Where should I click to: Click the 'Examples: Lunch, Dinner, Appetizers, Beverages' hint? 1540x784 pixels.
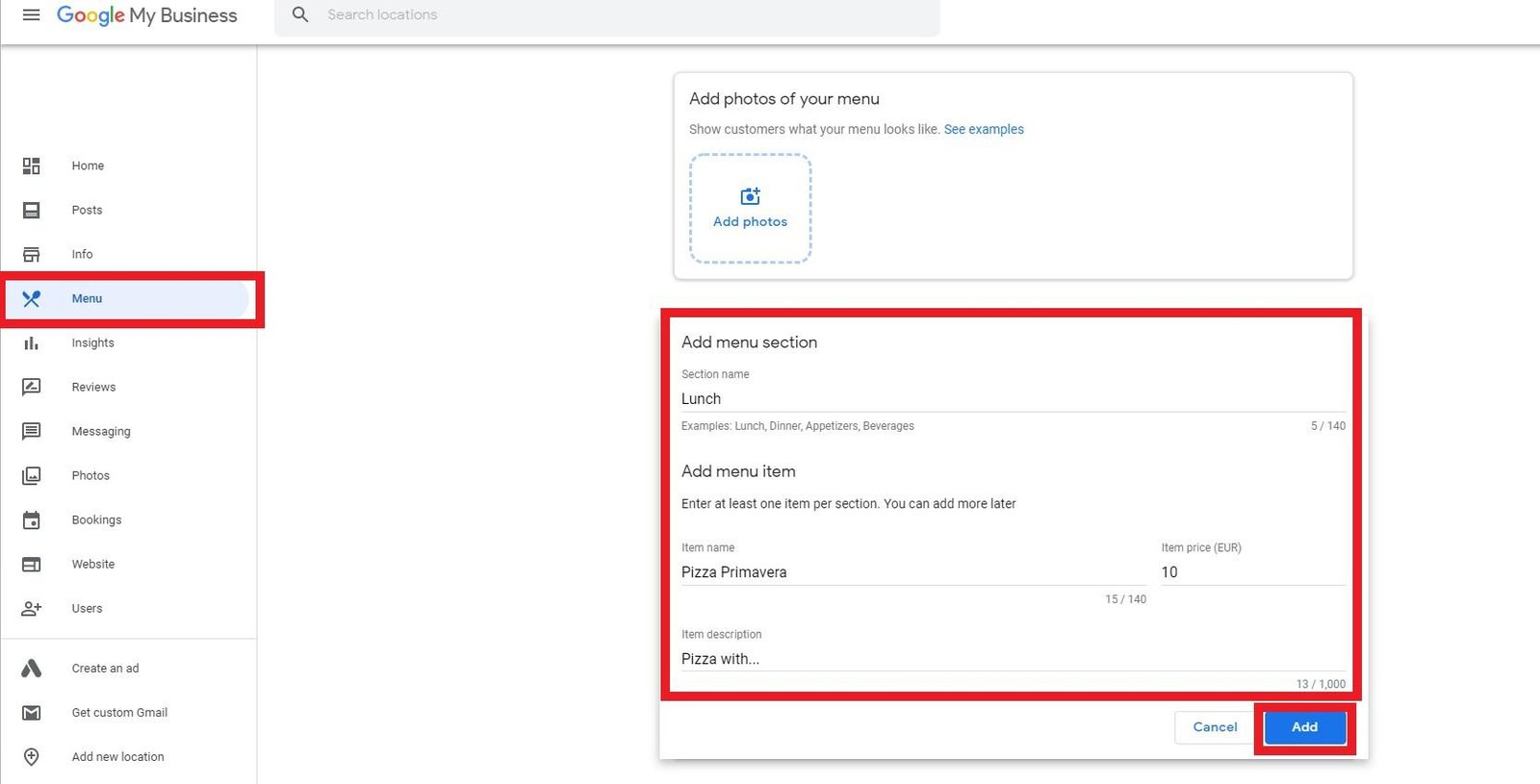coord(798,426)
